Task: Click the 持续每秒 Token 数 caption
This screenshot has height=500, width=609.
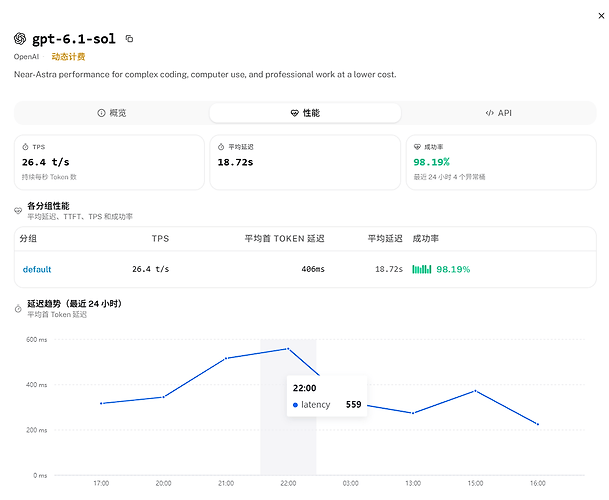Action: (49, 177)
